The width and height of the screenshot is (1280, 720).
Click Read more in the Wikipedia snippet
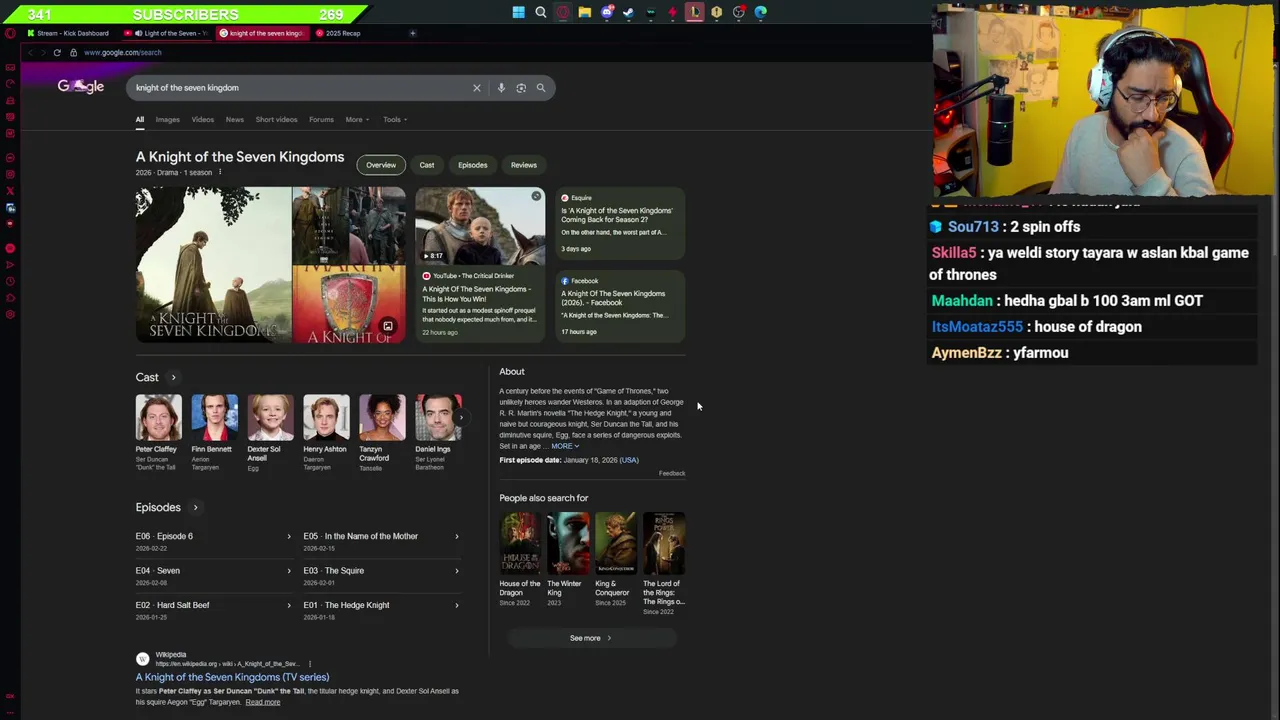[263, 702]
